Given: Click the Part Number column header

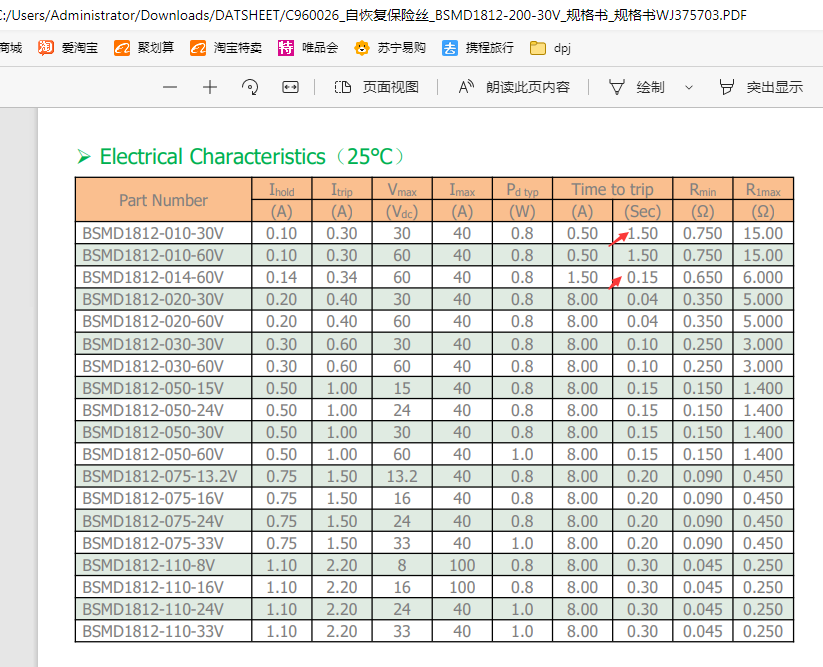Looking at the screenshot, I should click(x=164, y=200).
